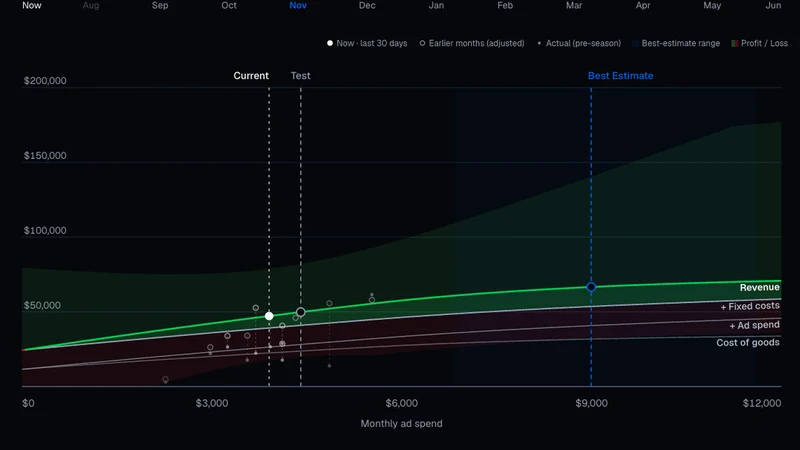
Task: Click the '+ Fixed costs' curve label
Action: click(750, 306)
